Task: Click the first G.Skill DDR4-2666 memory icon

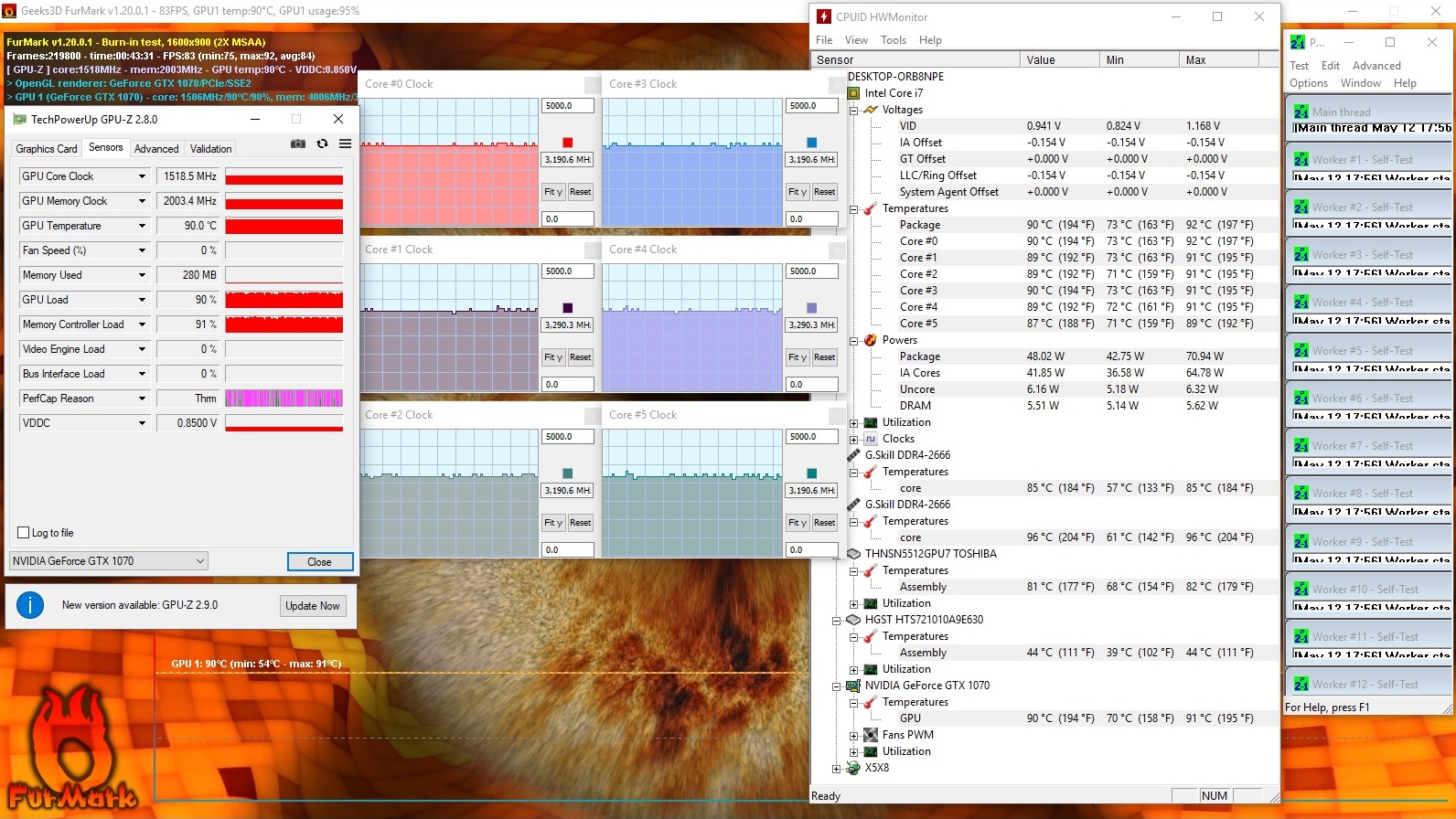Action: 853,455
